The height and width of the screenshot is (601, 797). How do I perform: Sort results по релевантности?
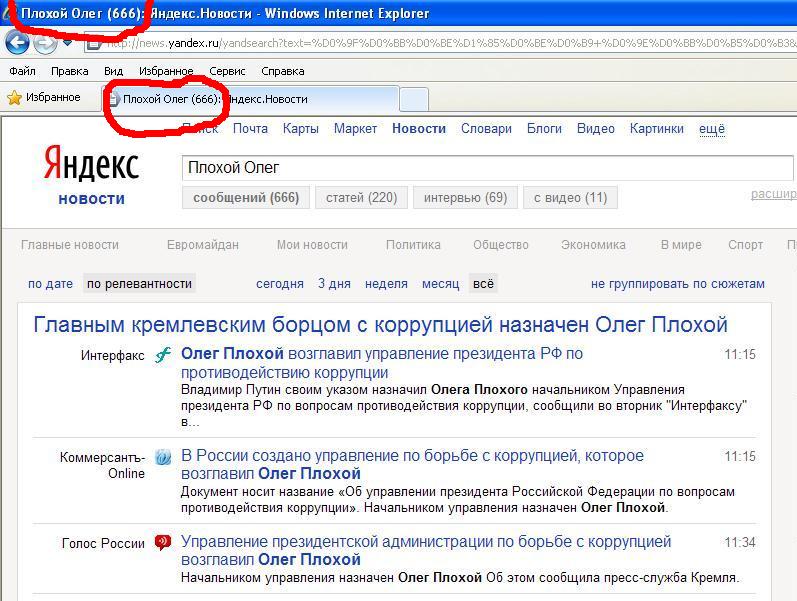click(139, 284)
